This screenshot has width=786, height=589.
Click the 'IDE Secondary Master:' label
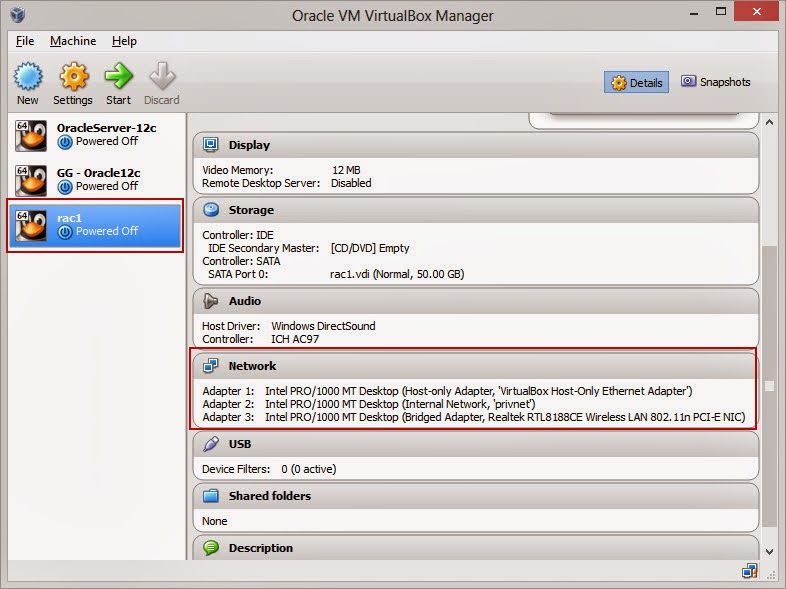tap(264, 248)
